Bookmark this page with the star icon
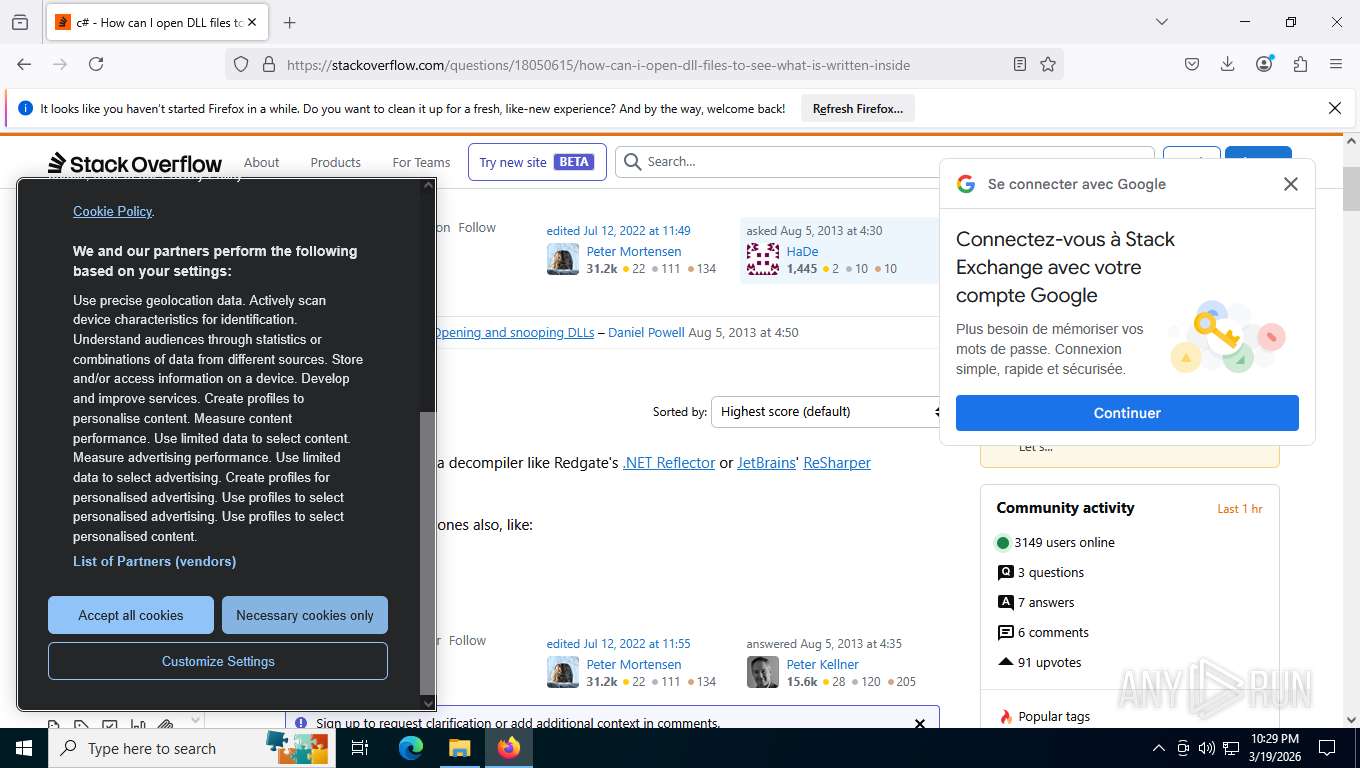Viewport: 1360px width, 768px height. click(1048, 64)
